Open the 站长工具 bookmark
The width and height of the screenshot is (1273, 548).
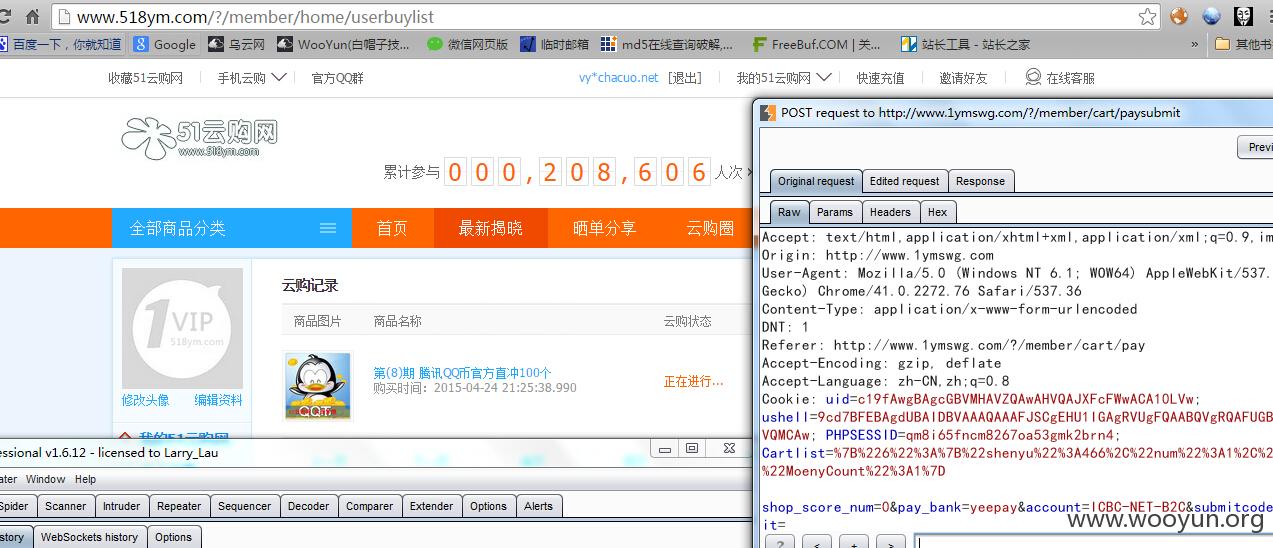(x=965, y=44)
